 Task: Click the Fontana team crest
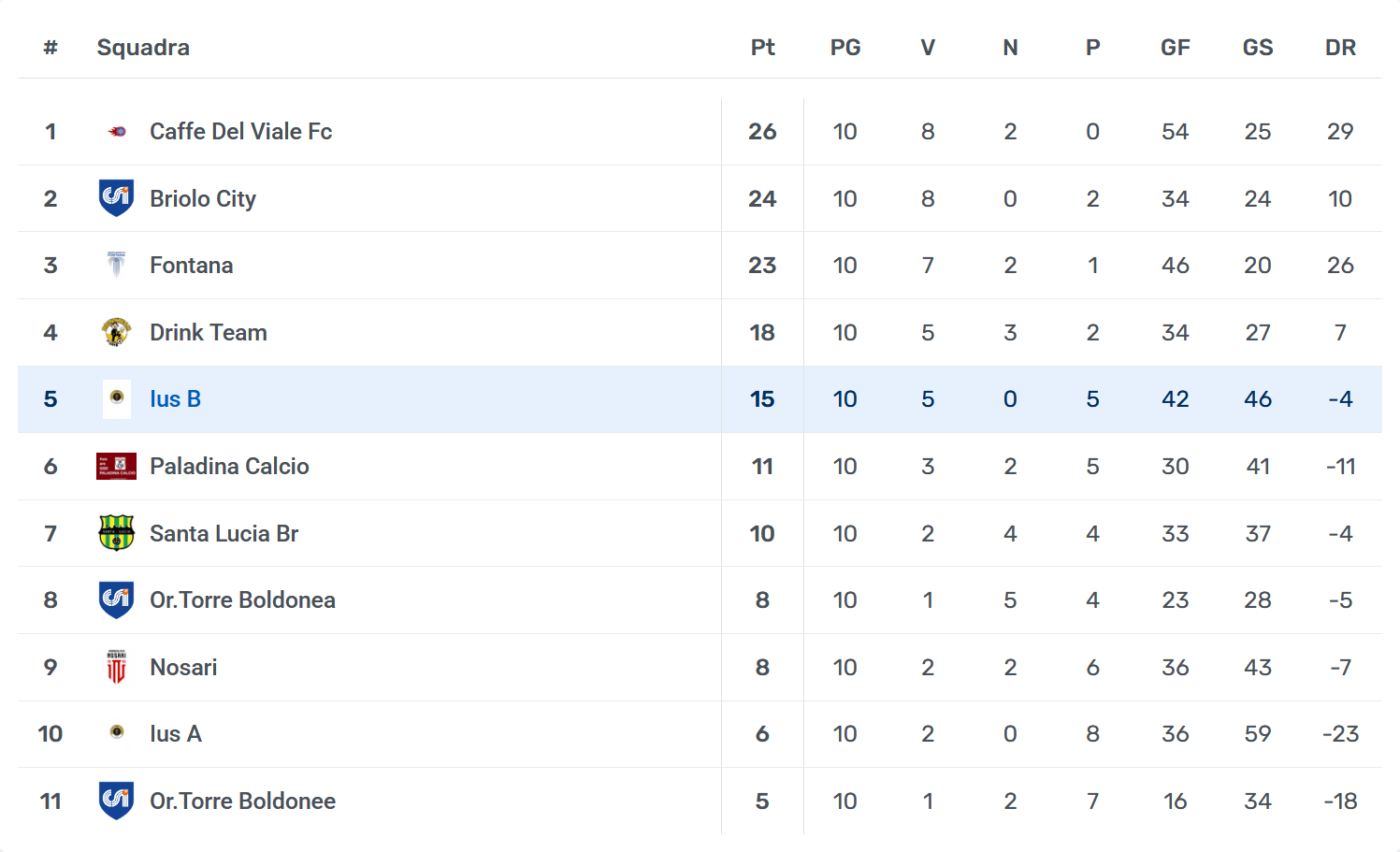116,266
